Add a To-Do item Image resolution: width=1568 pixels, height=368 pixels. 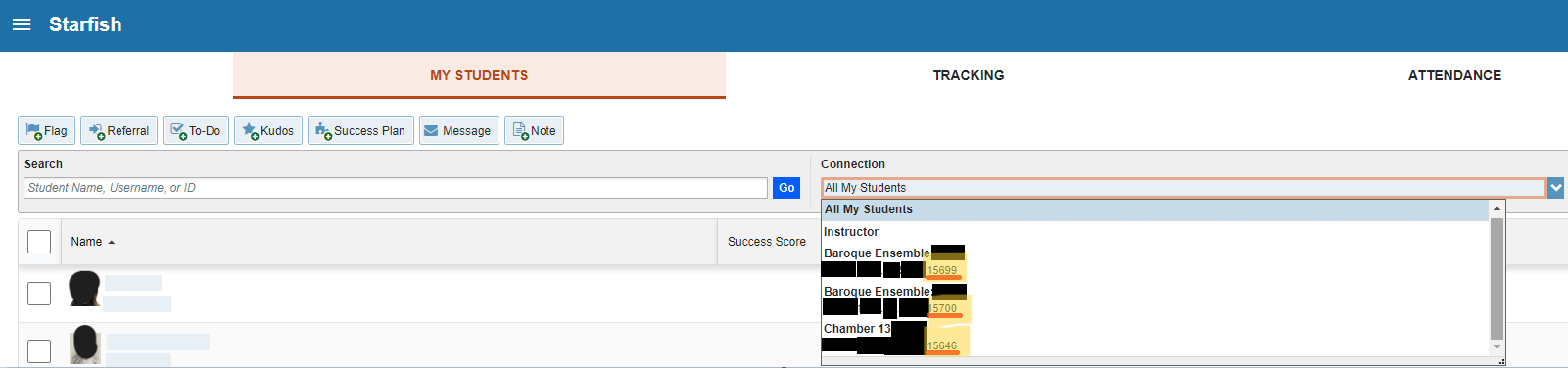tap(196, 131)
